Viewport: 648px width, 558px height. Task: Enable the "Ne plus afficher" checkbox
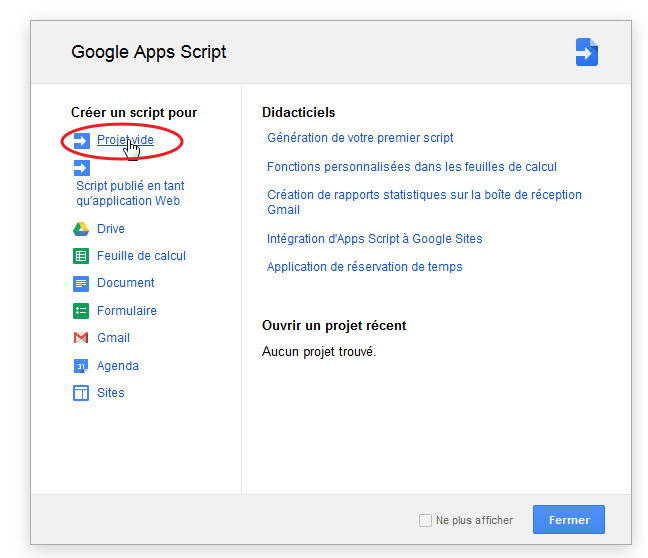tap(425, 520)
